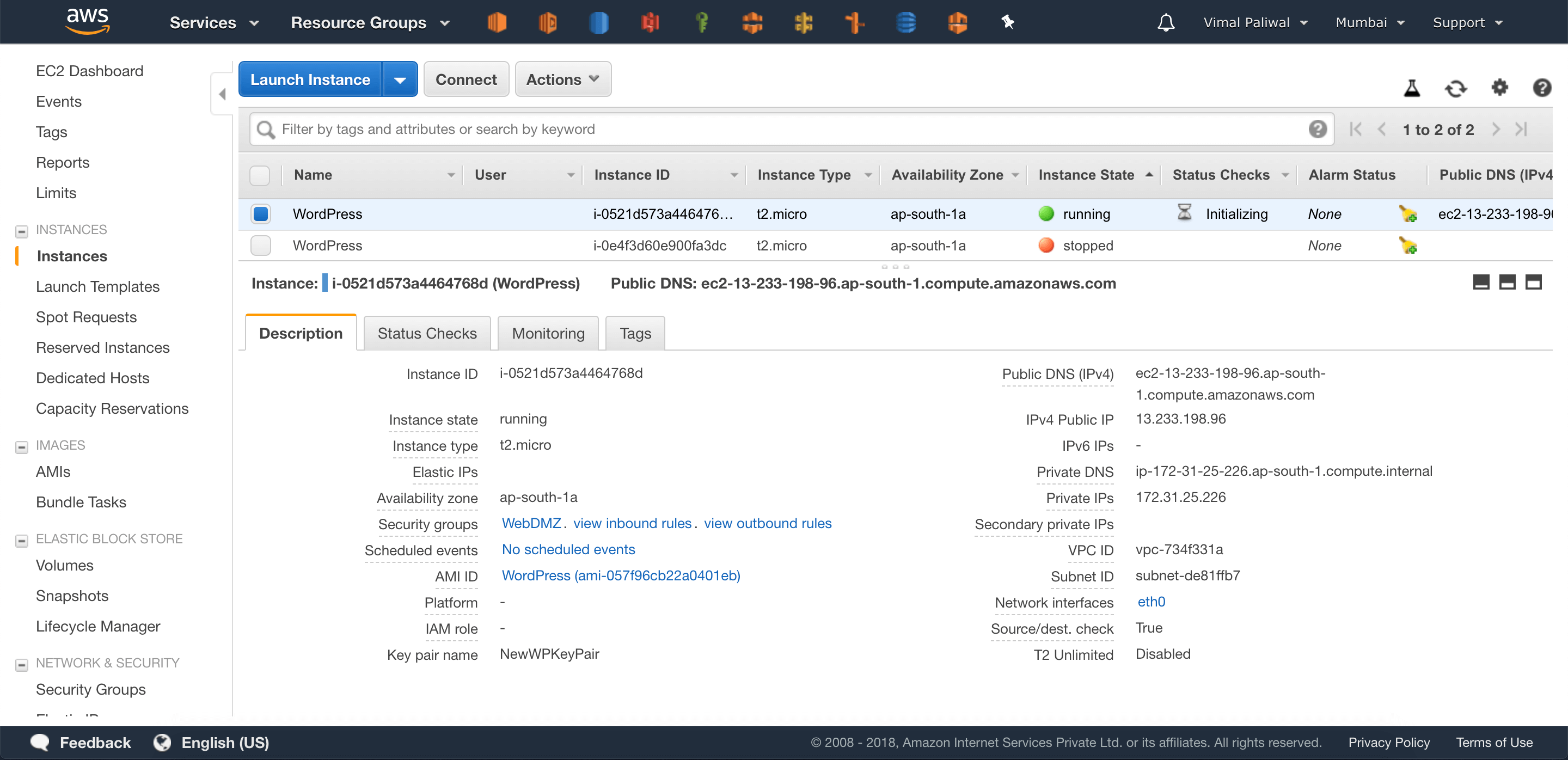This screenshot has width=1568, height=760.
Task: Open the IAM green key shortcut icon
Action: (701, 22)
